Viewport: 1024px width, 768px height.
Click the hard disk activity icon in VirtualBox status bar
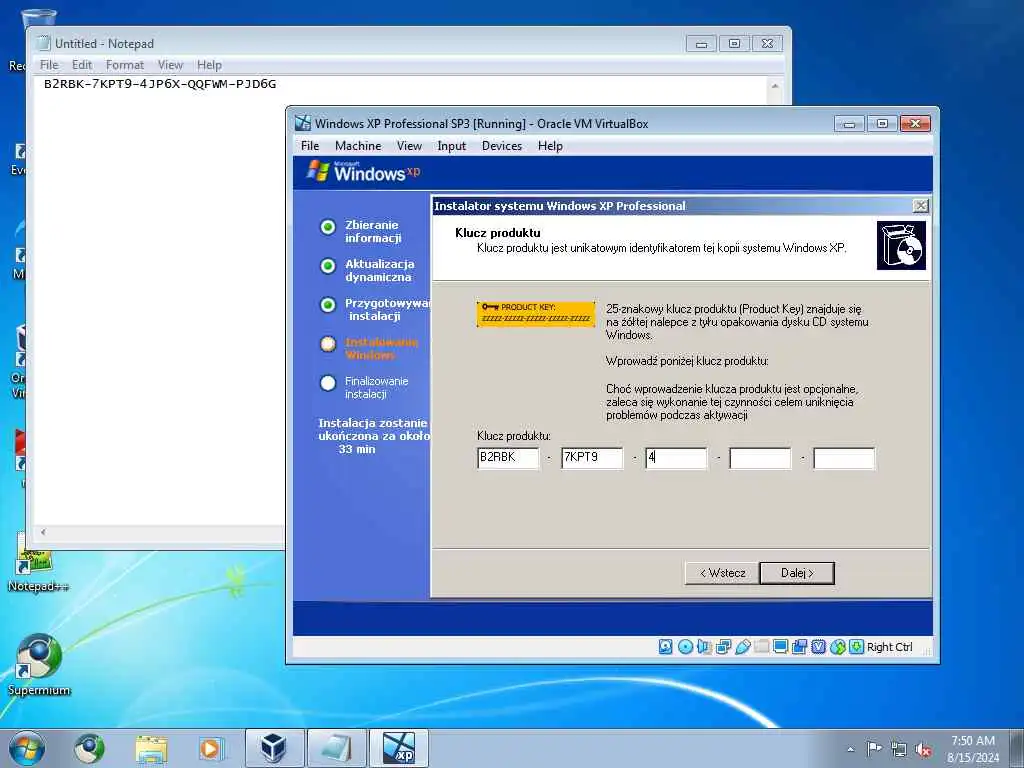point(665,647)
